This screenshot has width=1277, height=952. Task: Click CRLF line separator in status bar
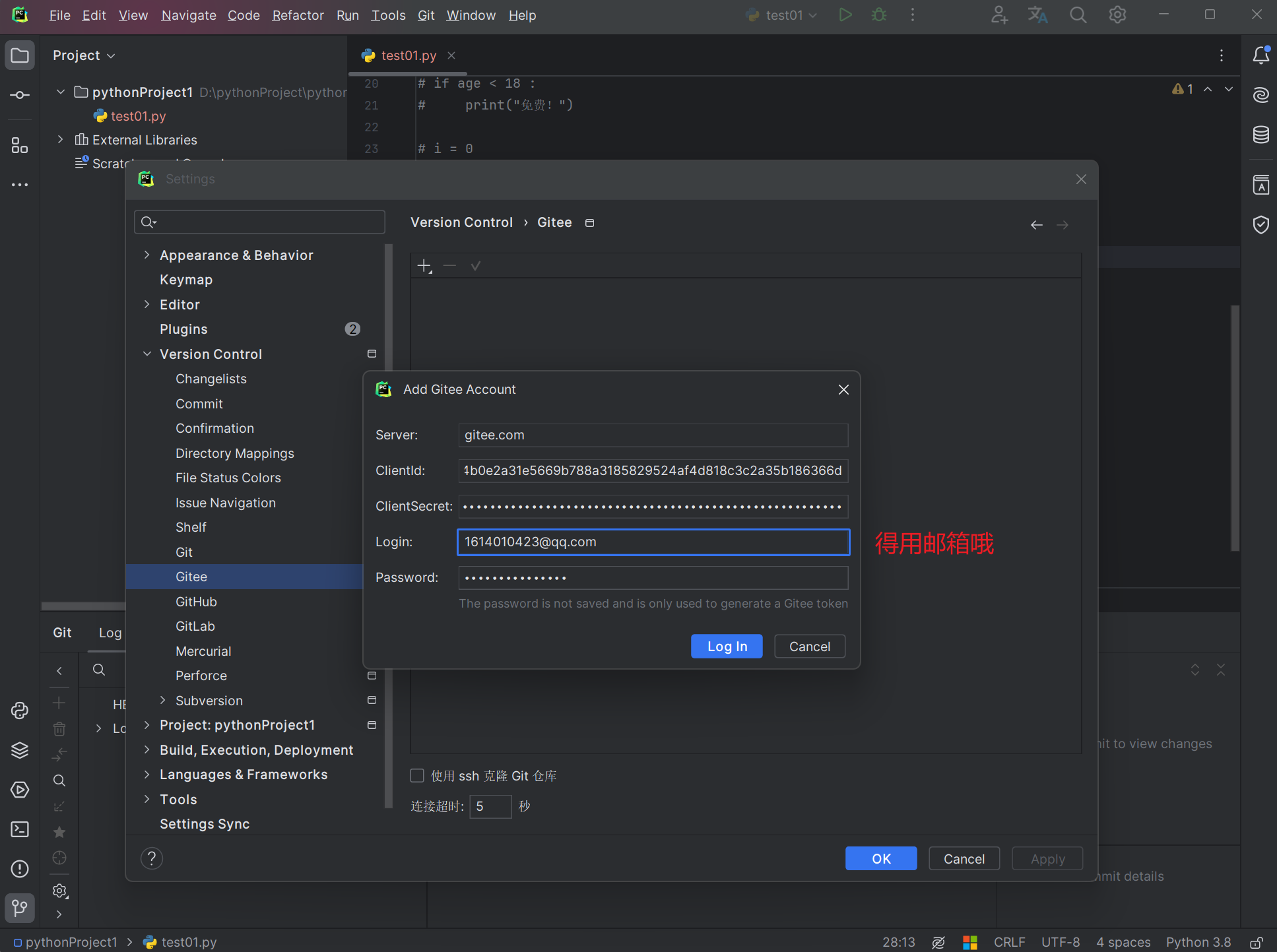click(1009, 942)
